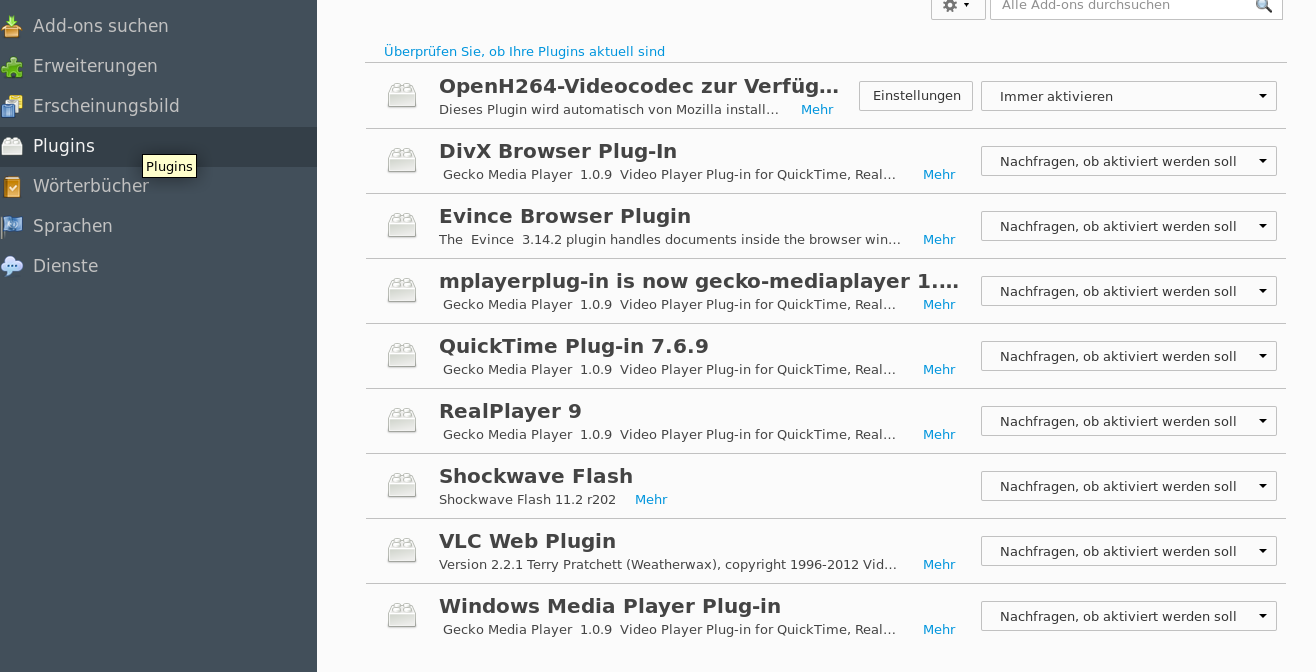Viewport: 1316px width, 672px height.
Task: Click the 'Version 2.2.1 Terry Pratchett' description
Action: (x=668, y=565)
